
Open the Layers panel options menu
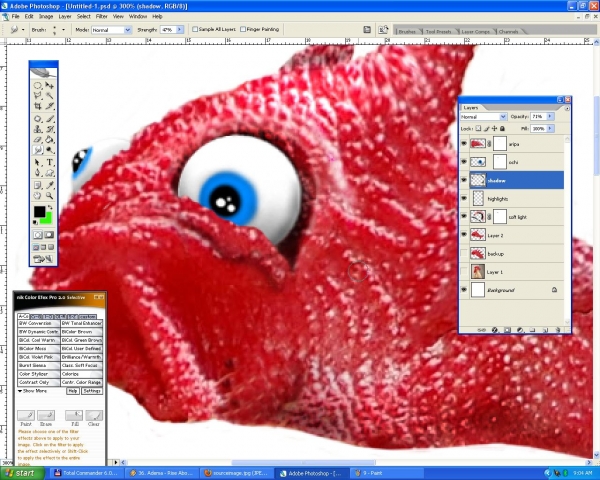(x=567, y=108)
